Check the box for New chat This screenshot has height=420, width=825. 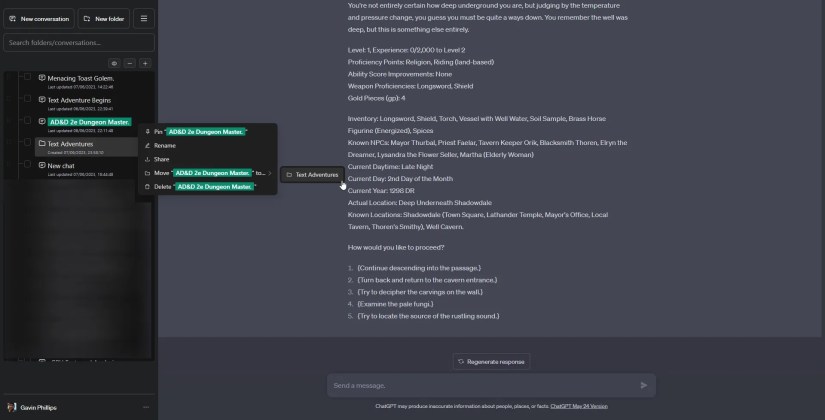point(27,164)
